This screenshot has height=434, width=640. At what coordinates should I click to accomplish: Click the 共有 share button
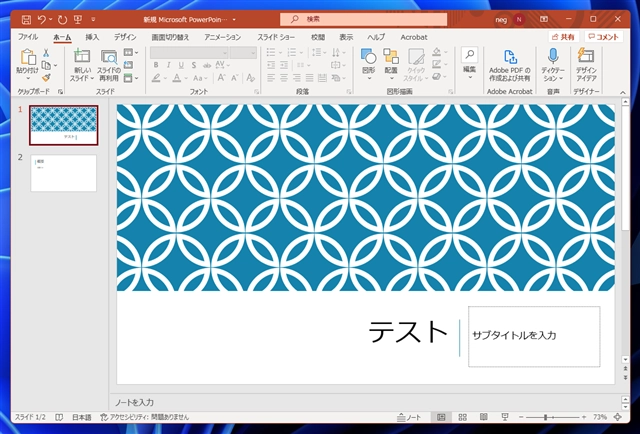point(561,37)
